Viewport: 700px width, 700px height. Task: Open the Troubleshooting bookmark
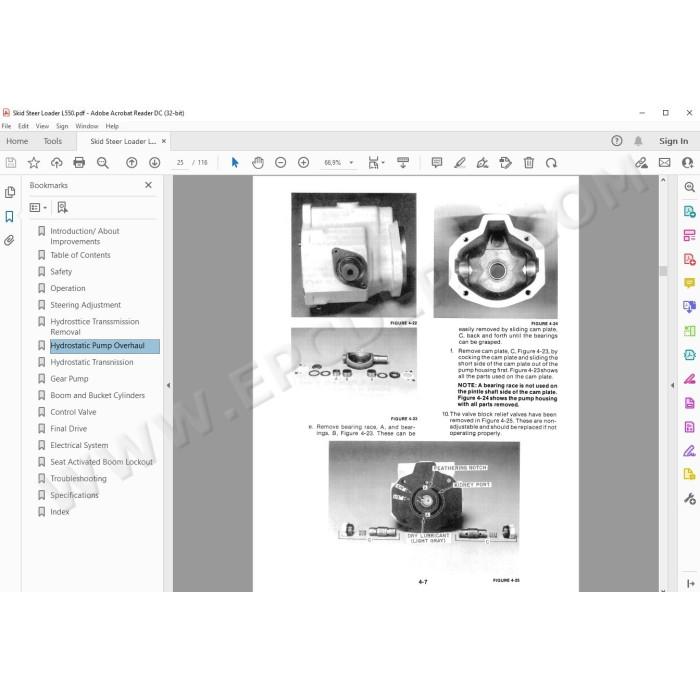click(78, 479)
